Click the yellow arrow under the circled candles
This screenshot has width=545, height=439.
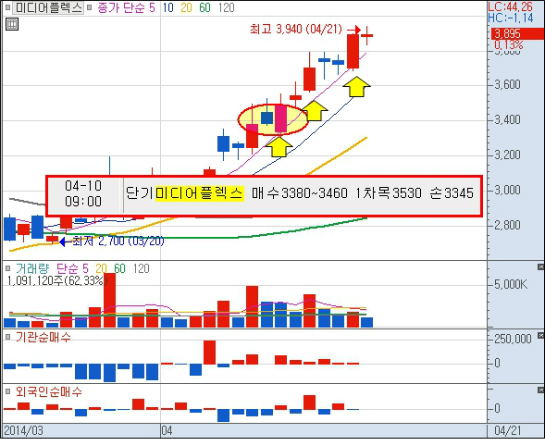click(278, 147)
